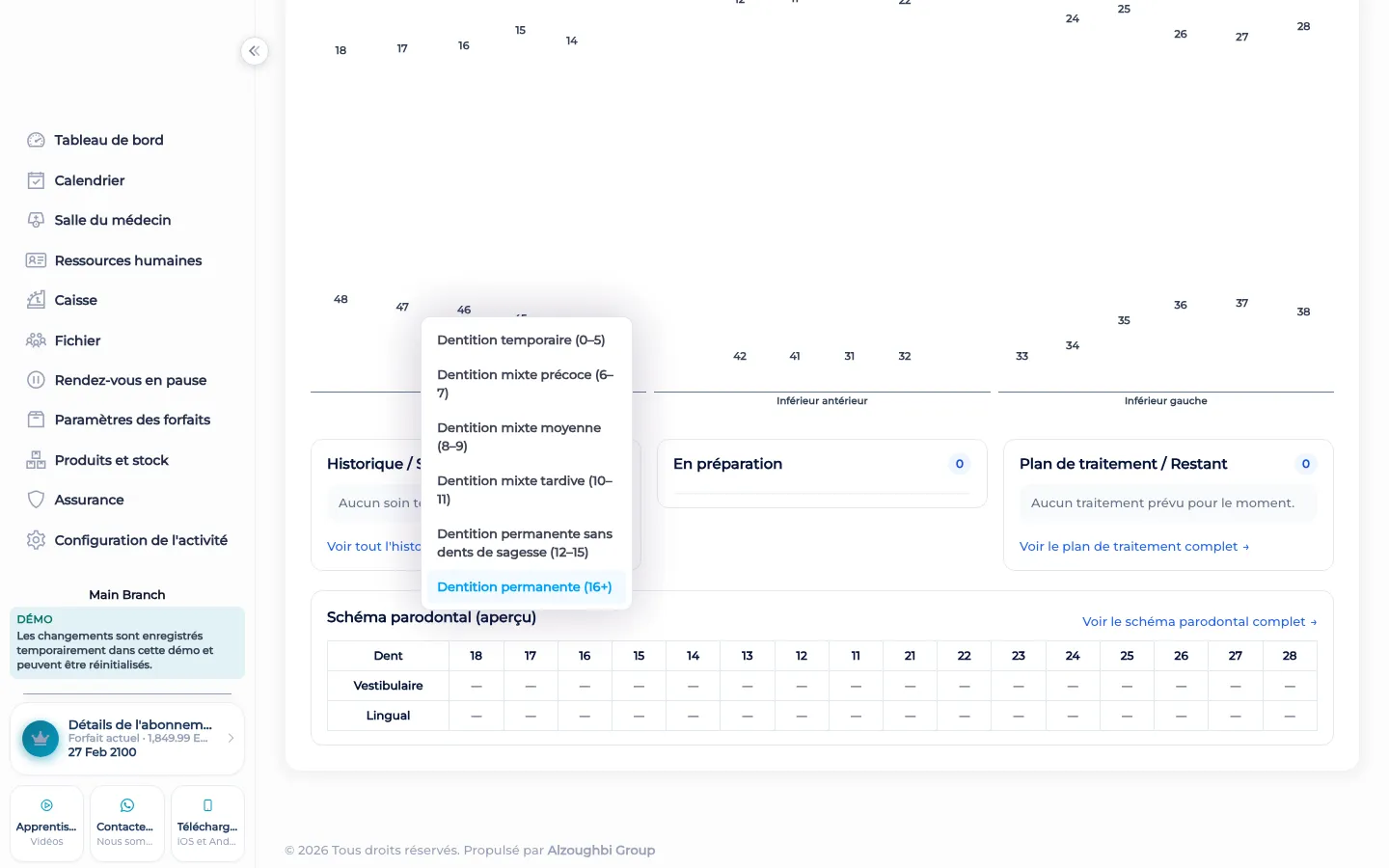Choose Dentition mixte tardive (10–11)
Screen dimensions: 1389x868
click(x=527, y=490)
